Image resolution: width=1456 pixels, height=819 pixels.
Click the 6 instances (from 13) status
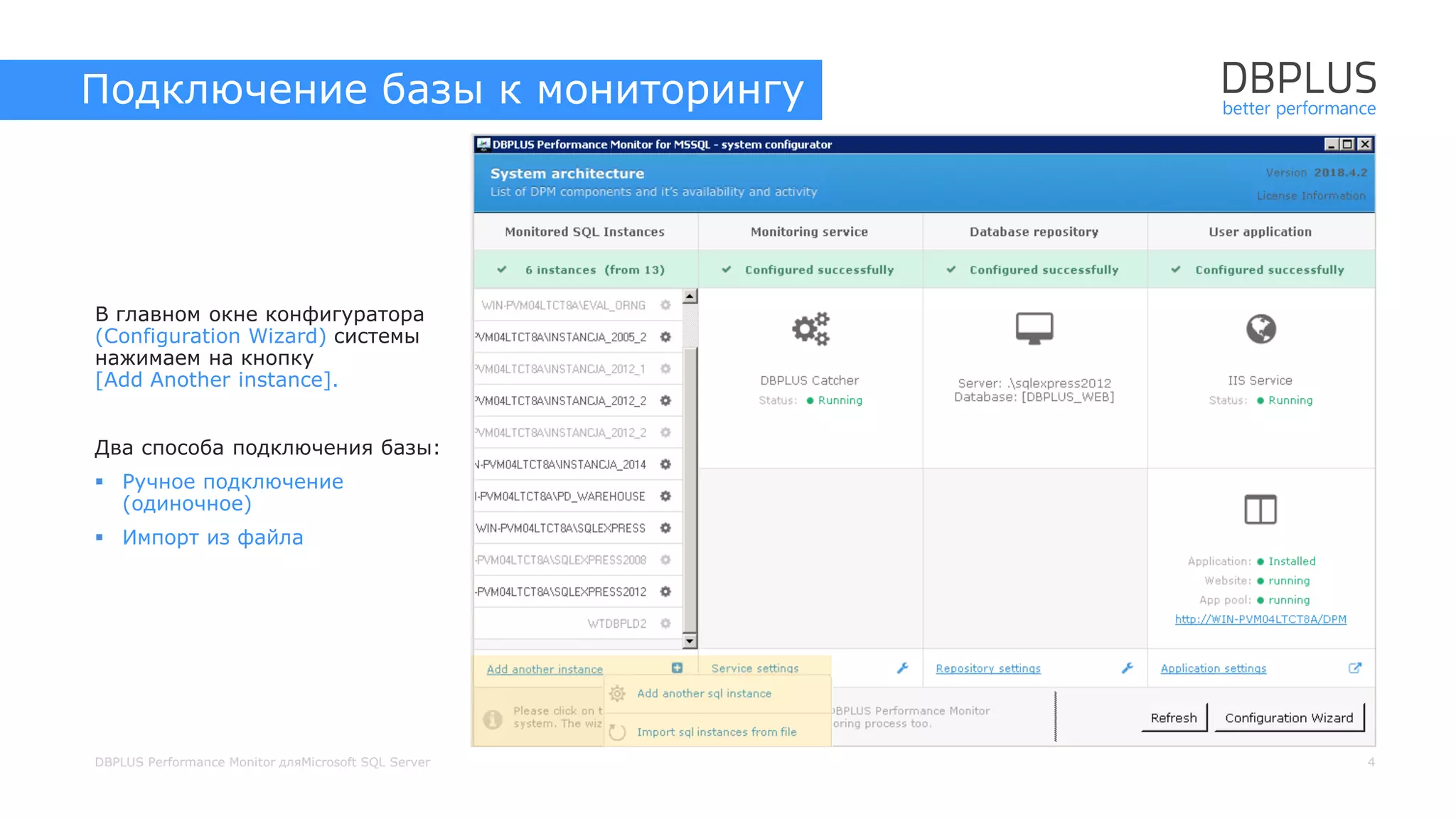(x=594, y=270)
